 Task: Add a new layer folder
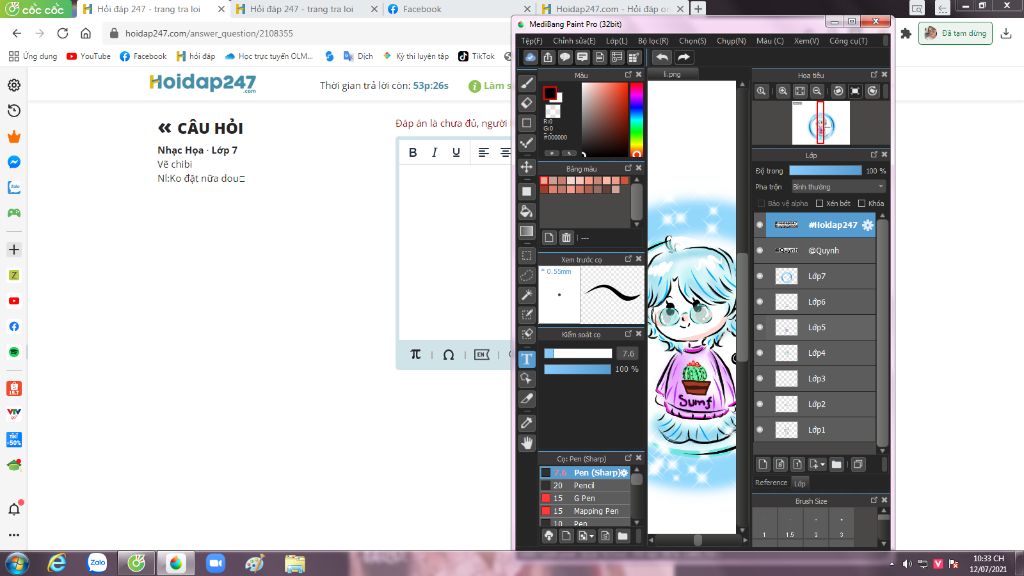click(837, 464)
